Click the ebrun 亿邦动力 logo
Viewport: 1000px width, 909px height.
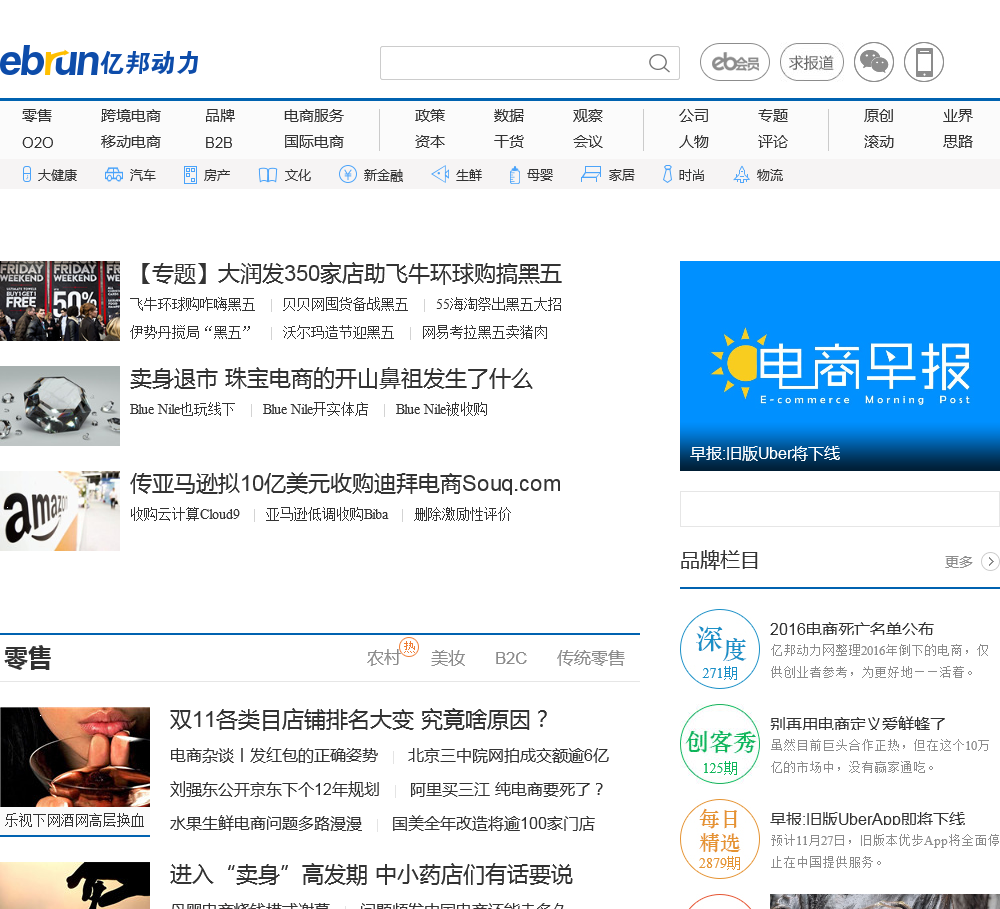point(100,62)
